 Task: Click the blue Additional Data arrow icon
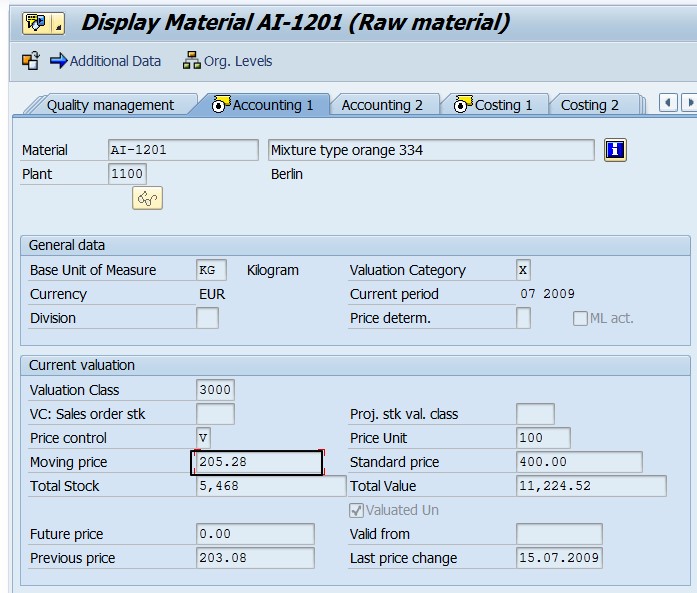(x=58, y=60)
